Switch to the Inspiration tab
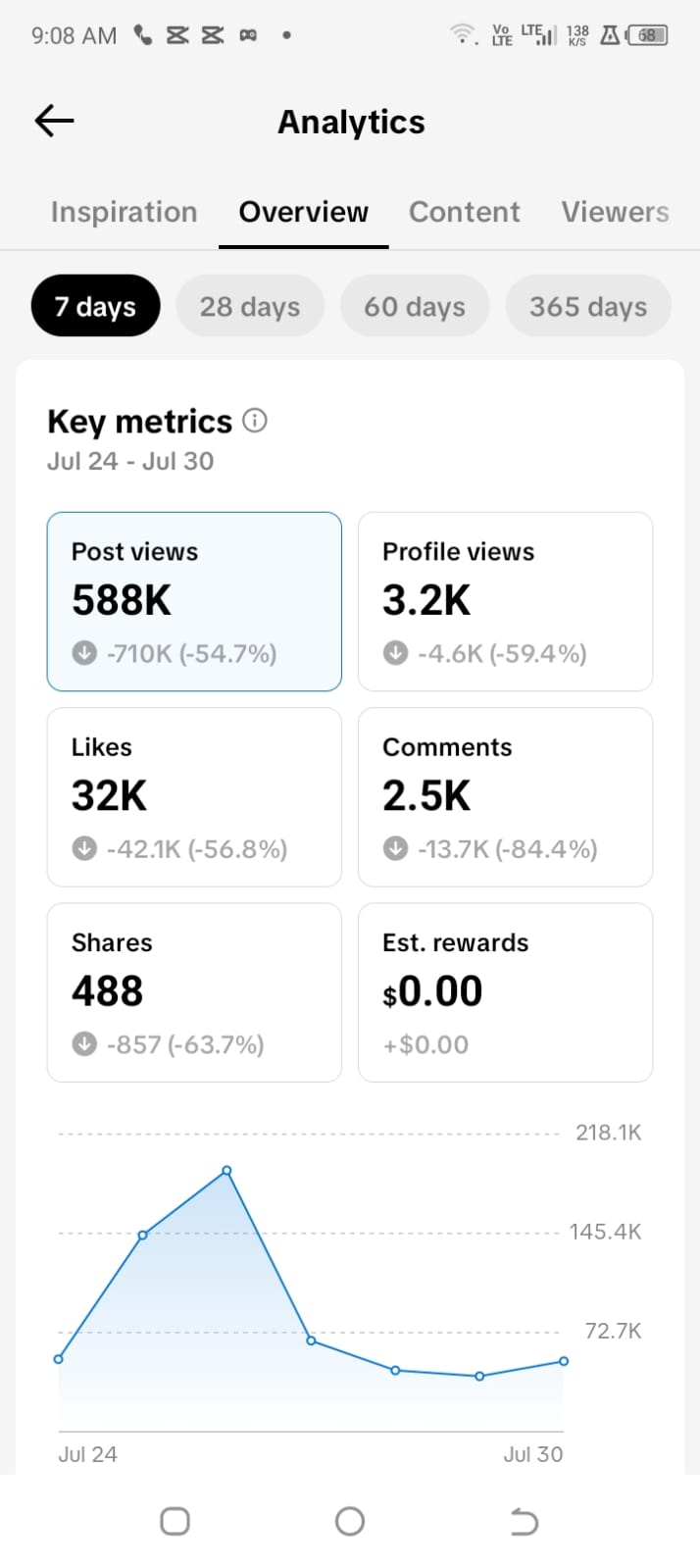Screen dimensions: 700x1568 (124, 212)
